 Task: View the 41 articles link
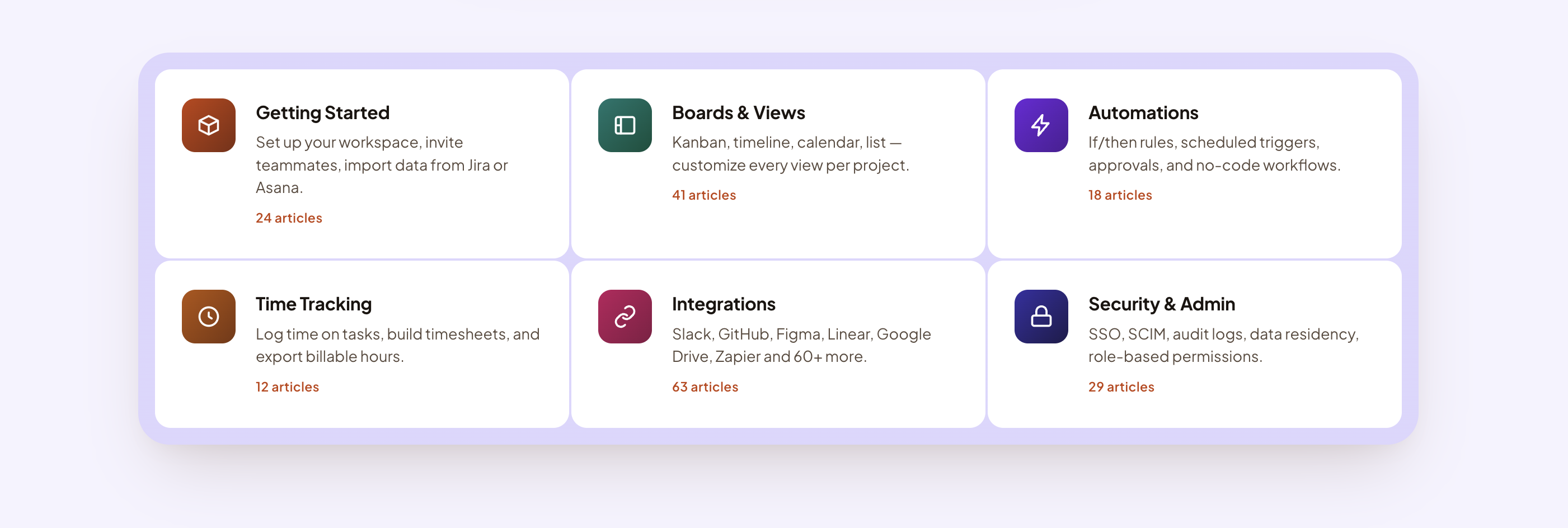[x=703, y=195]
